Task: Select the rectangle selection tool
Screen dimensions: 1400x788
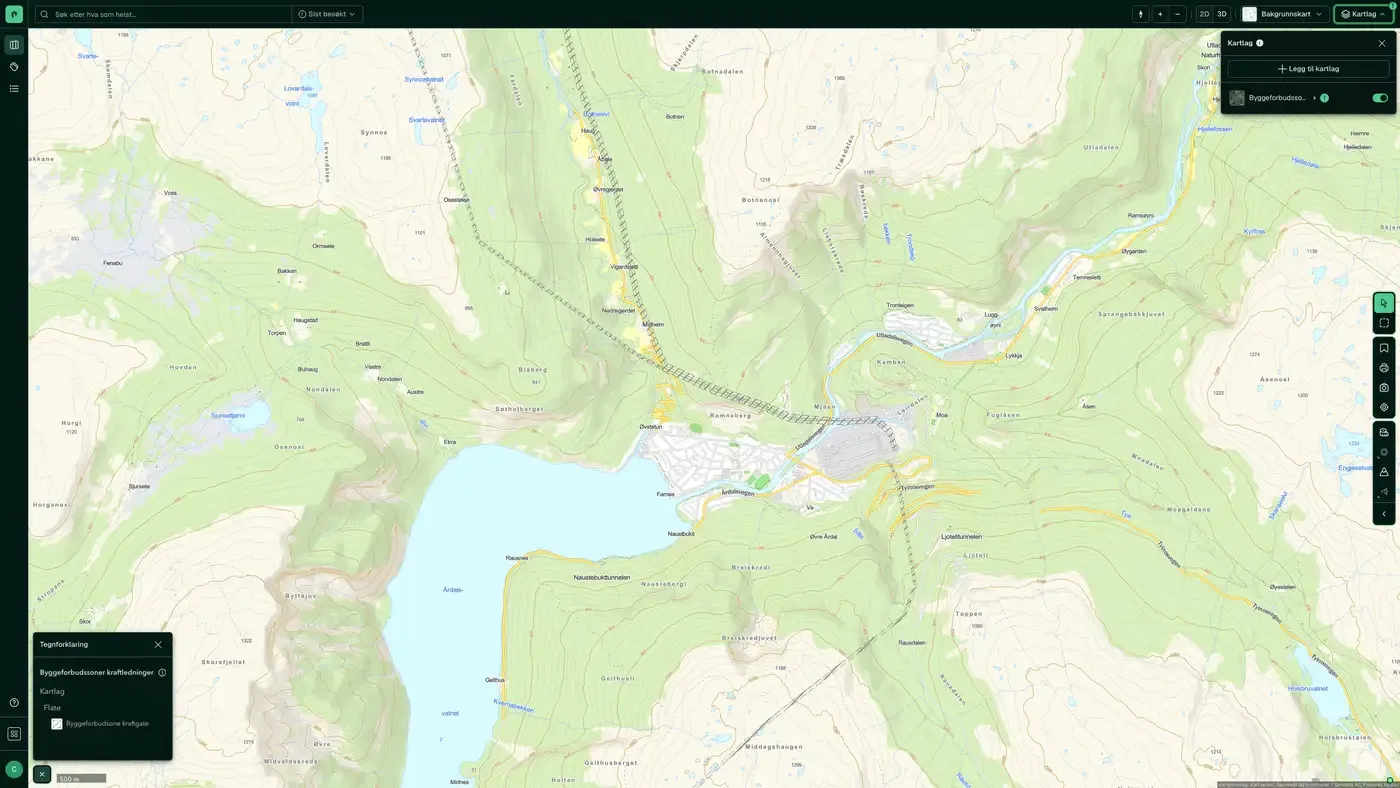Action: (1384, 323)
